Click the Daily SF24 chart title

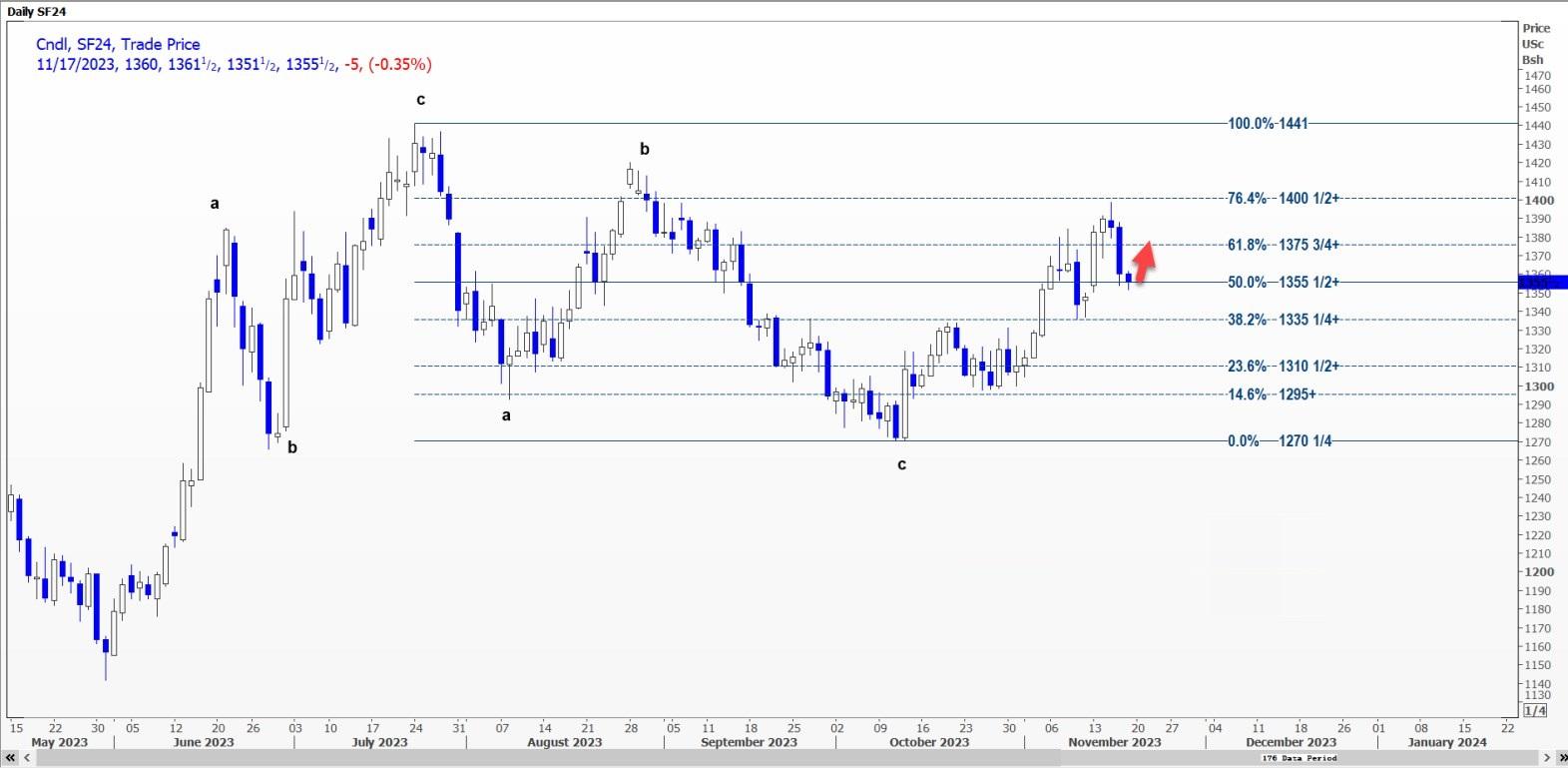[36, 11]
